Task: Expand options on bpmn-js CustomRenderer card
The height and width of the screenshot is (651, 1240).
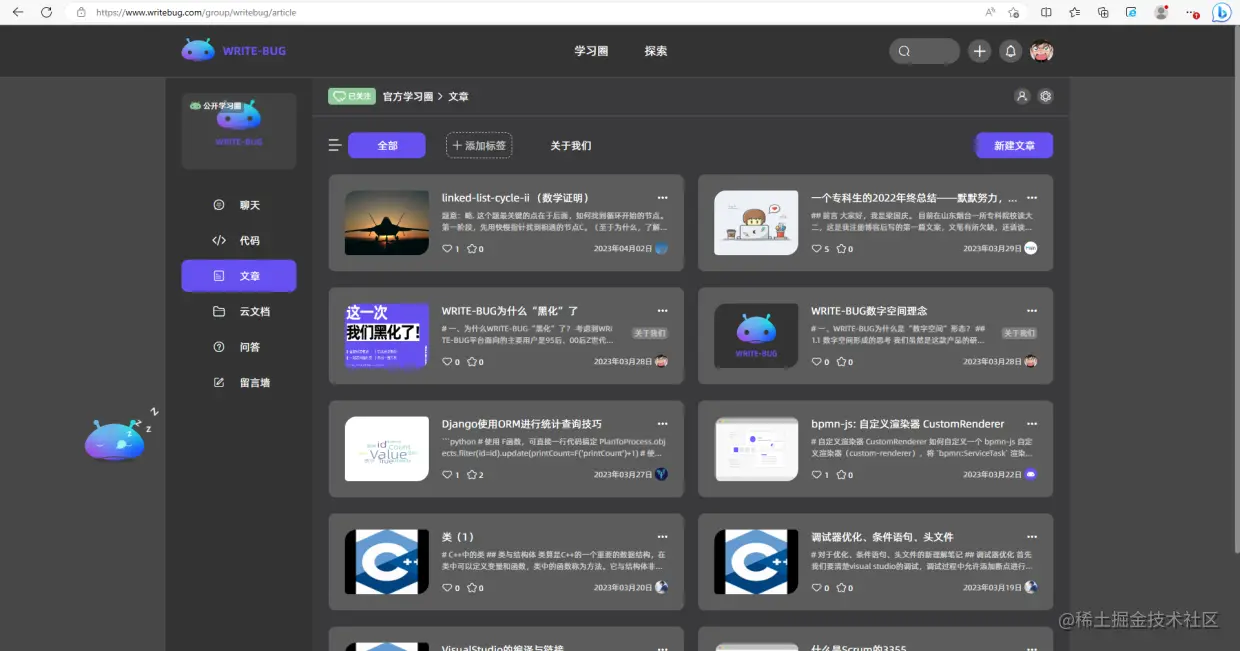Action: [x=1032, y=423]
